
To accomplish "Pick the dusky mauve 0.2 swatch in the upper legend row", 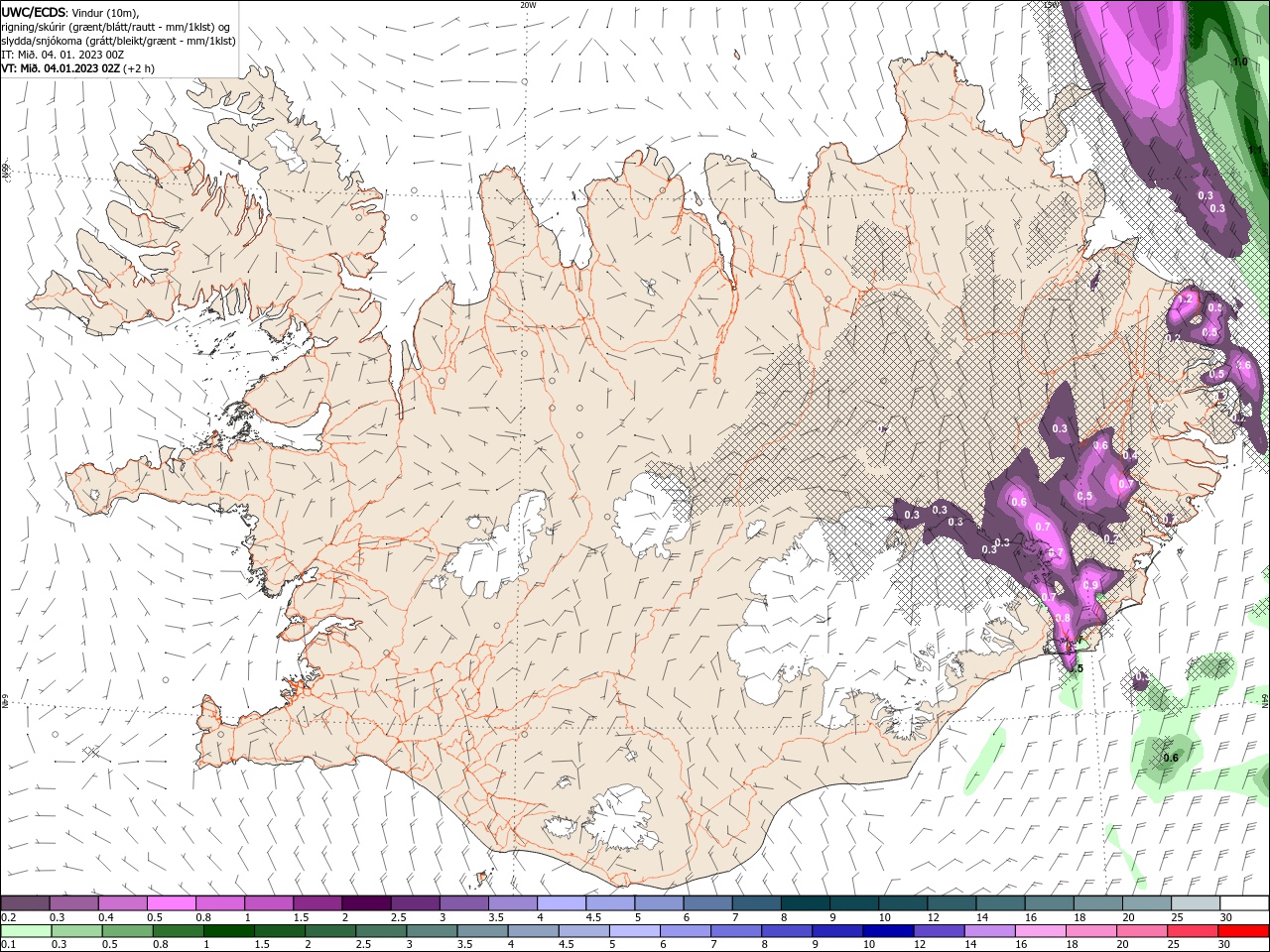I will (x=25, y=903).
